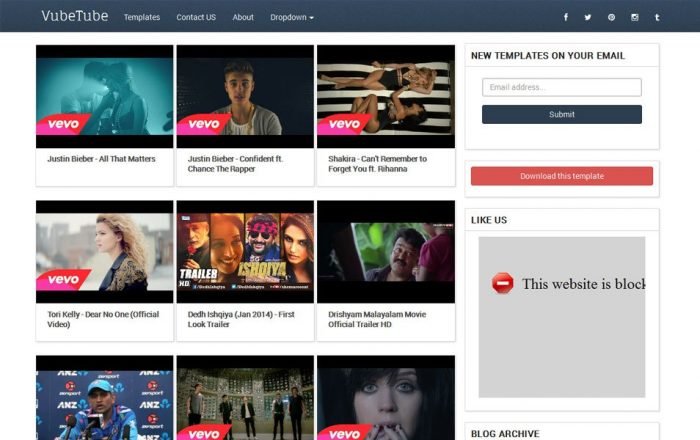Screen dimensions: 700x440
Task: Open Shakira Can't Remember to Forget You thumbnail
Action: click(x=386, y=96)
